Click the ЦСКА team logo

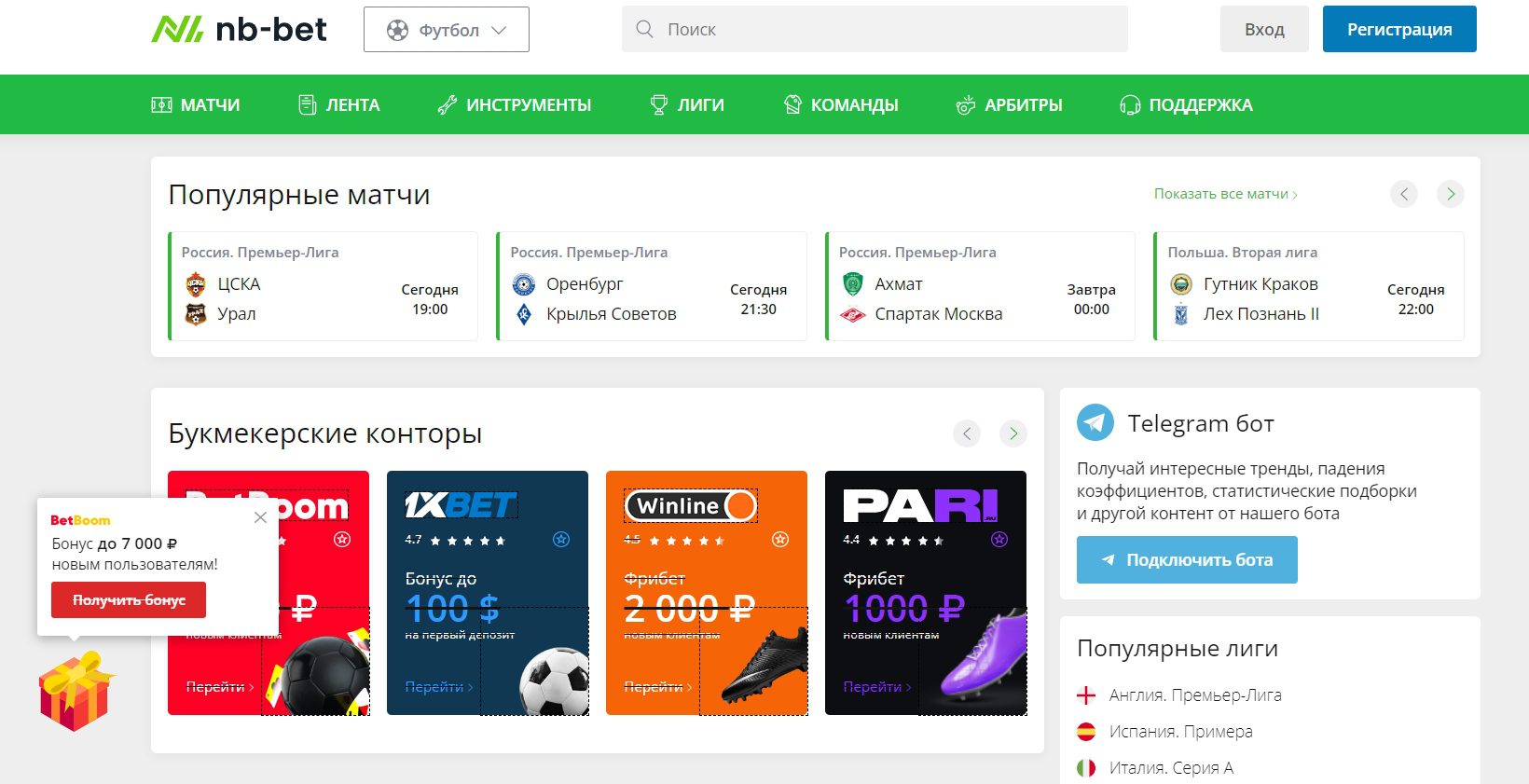[x=196, y=284]
